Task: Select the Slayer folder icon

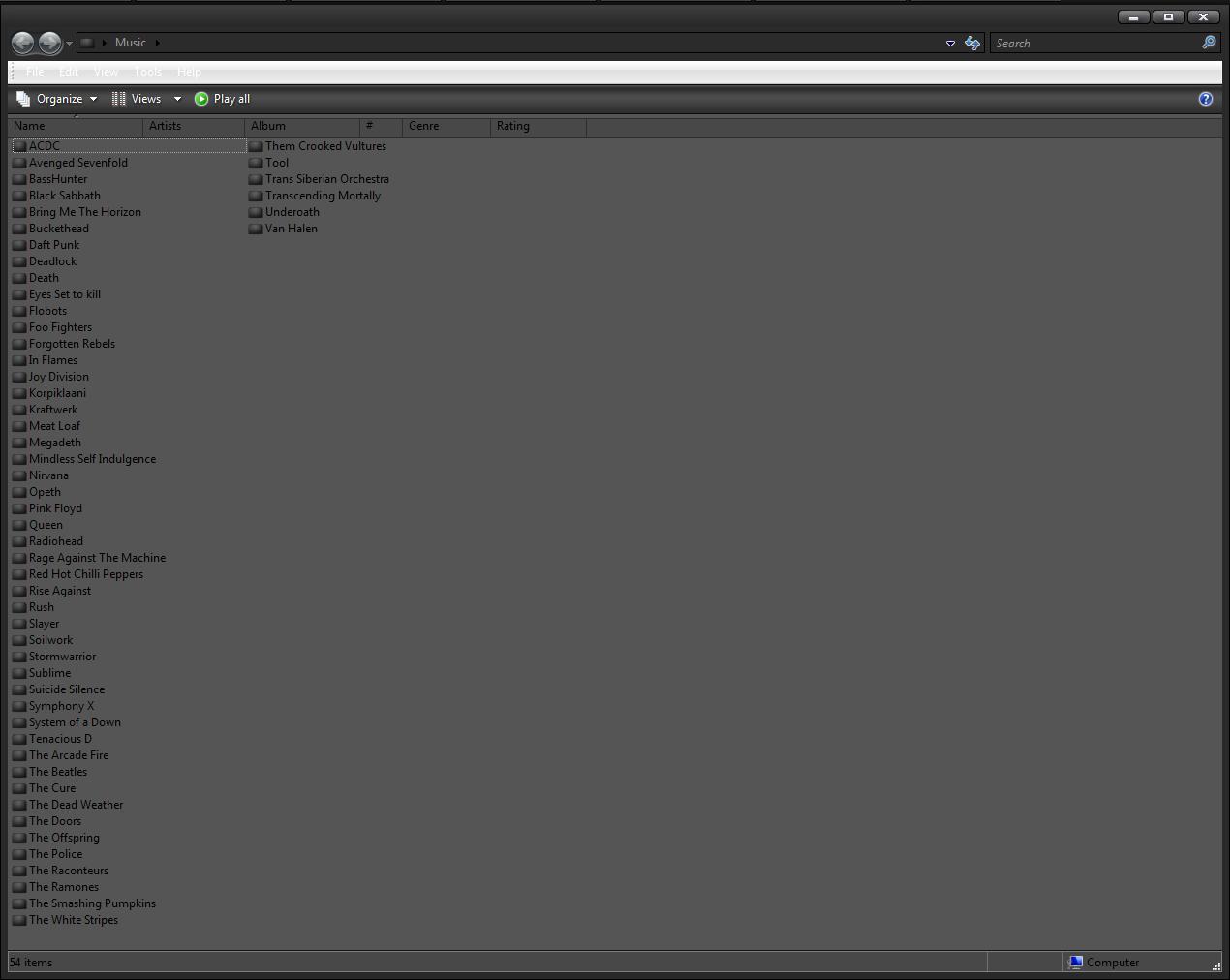Action: coord(19,624)
